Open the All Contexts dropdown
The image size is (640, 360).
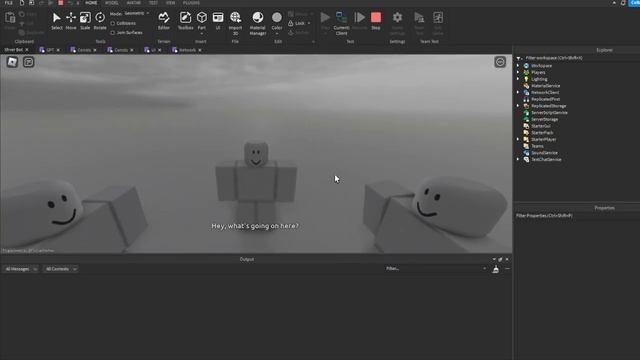[x=61, y=269]
